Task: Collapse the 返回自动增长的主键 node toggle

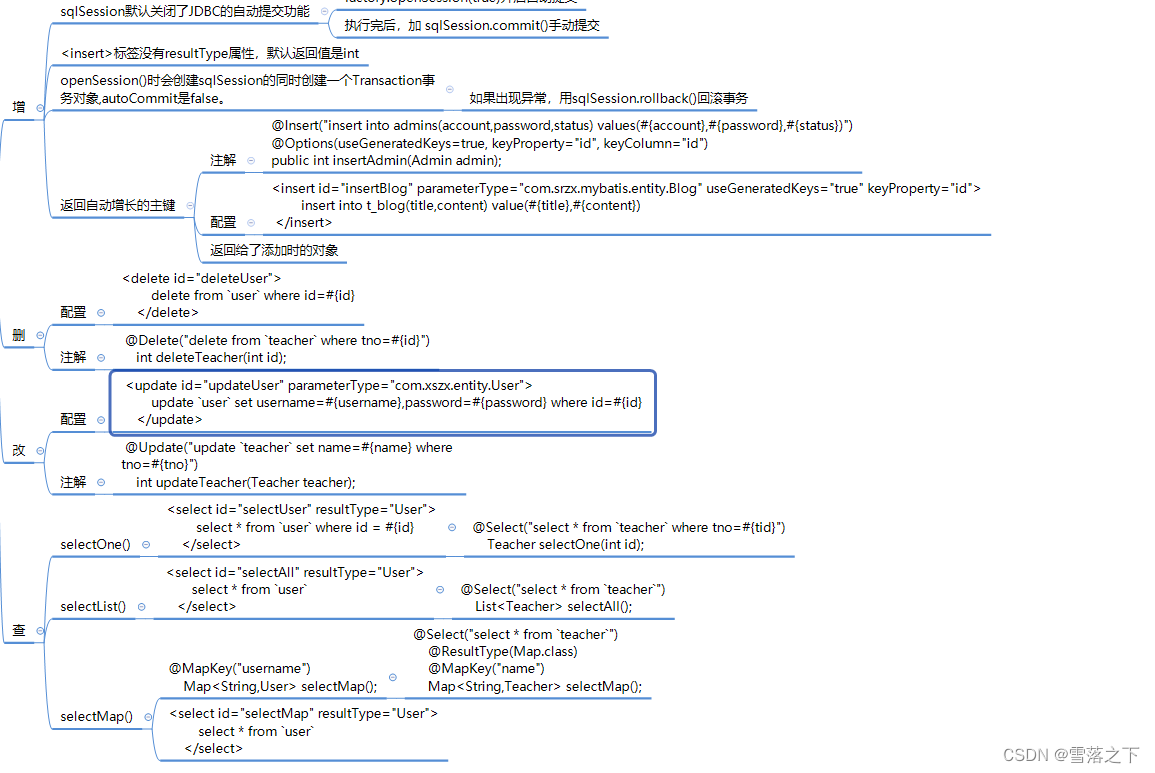Action: [190, 206]
